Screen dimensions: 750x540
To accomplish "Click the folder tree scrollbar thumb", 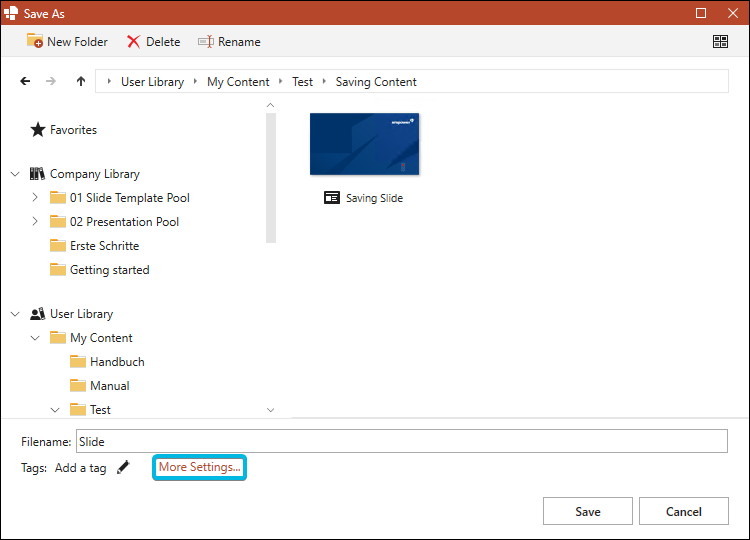I will (271, 178).
